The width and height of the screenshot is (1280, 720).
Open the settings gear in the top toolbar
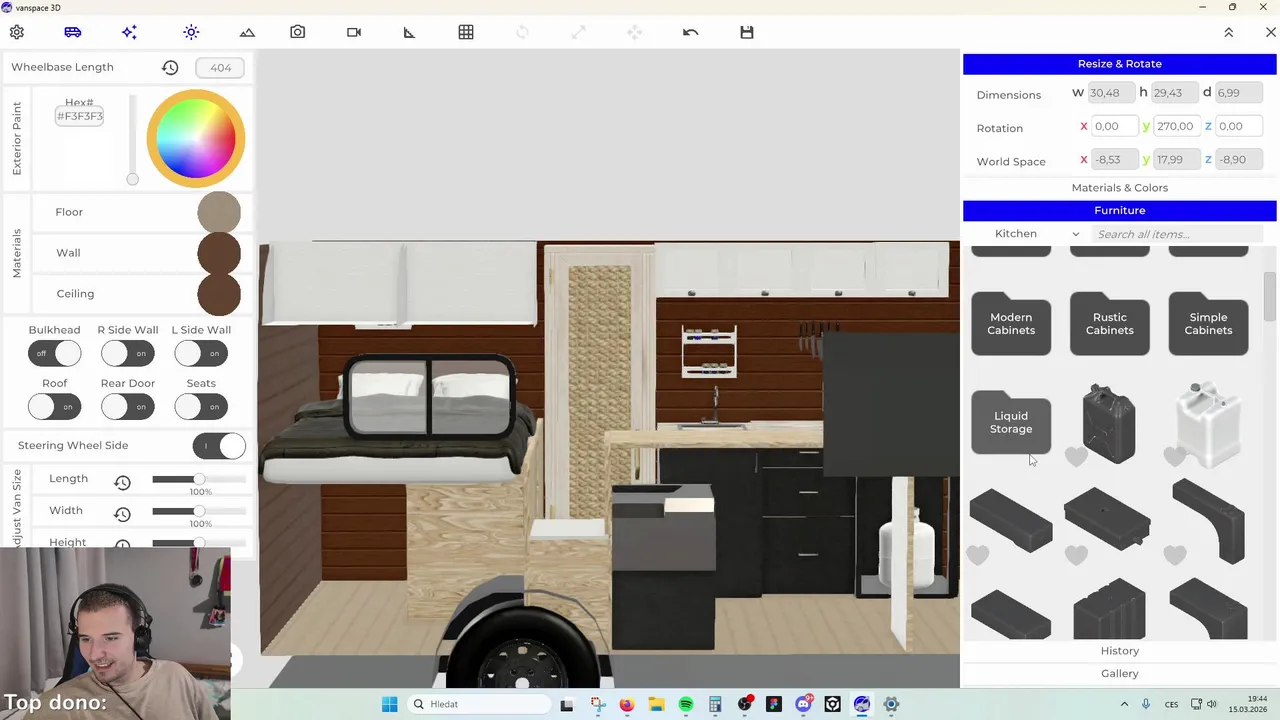click(x=17, y=32)
